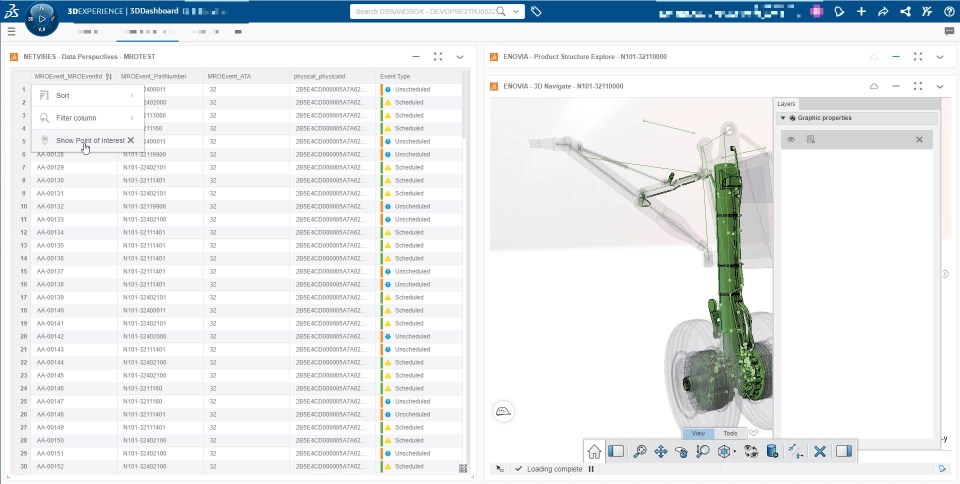The image size is (960, 484).
Task: Select the Zoom in/out tool
Action: (x=702, y=452)
